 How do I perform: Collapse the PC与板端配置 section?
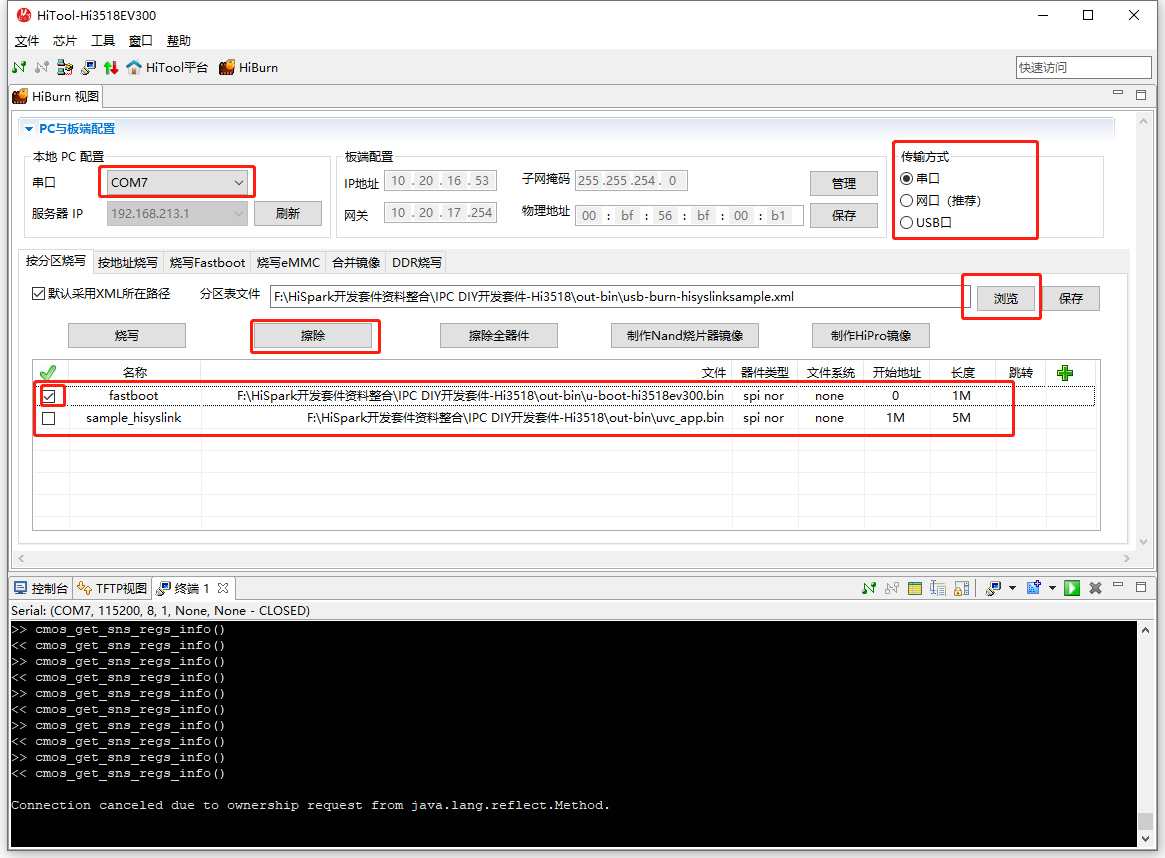[29, 129]
